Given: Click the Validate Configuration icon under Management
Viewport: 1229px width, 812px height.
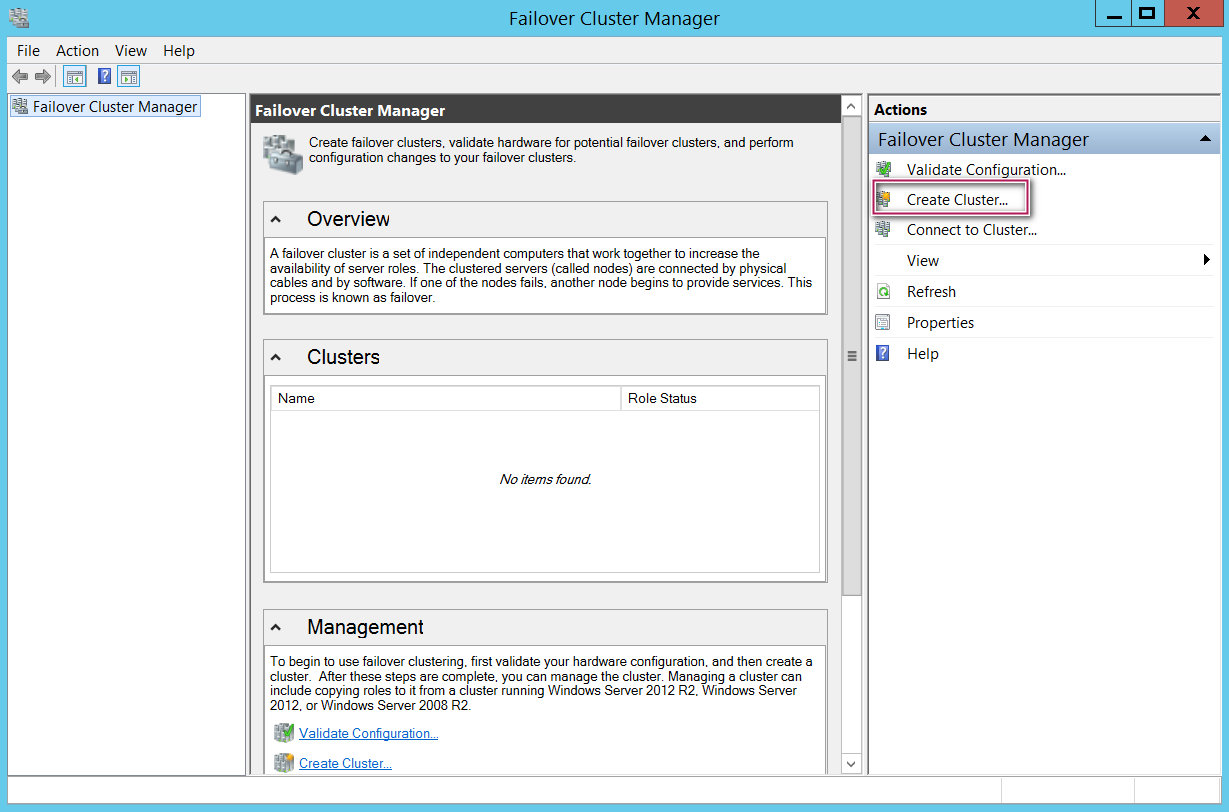Looking at the screenshot, I should coord(284,733).
